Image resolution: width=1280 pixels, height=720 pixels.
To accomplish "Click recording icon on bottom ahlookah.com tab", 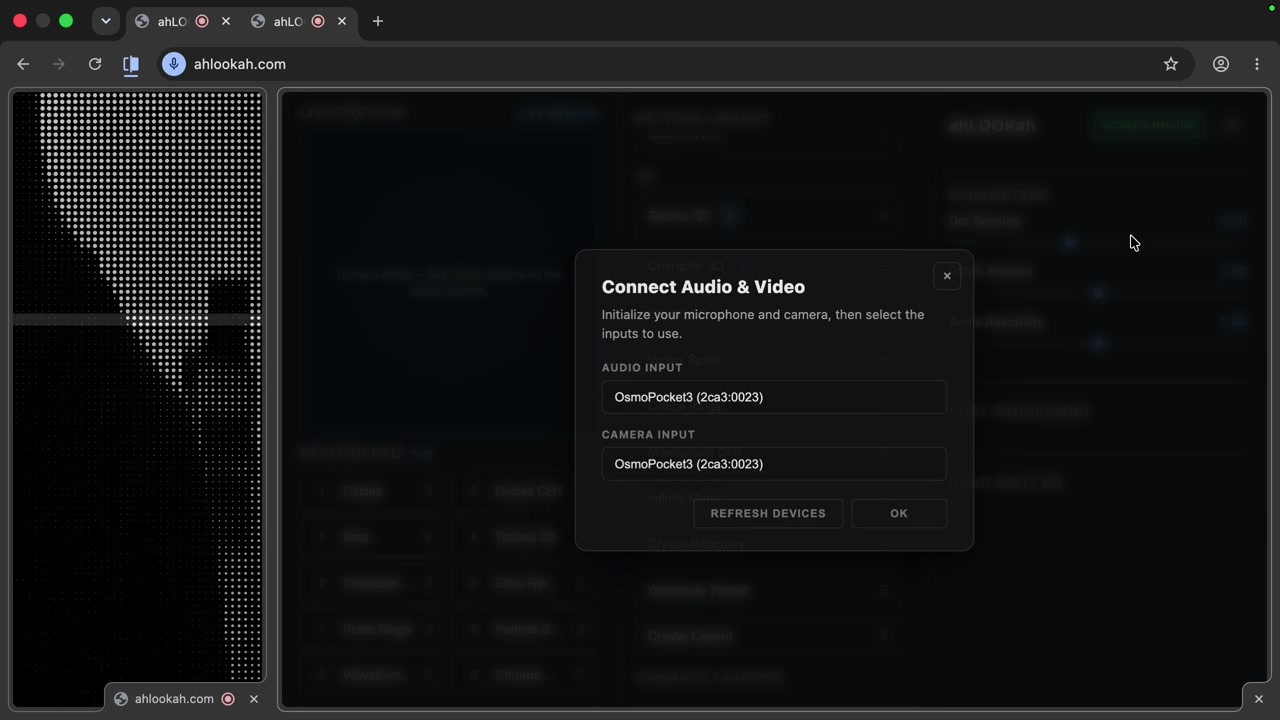I will click(228, 699).
